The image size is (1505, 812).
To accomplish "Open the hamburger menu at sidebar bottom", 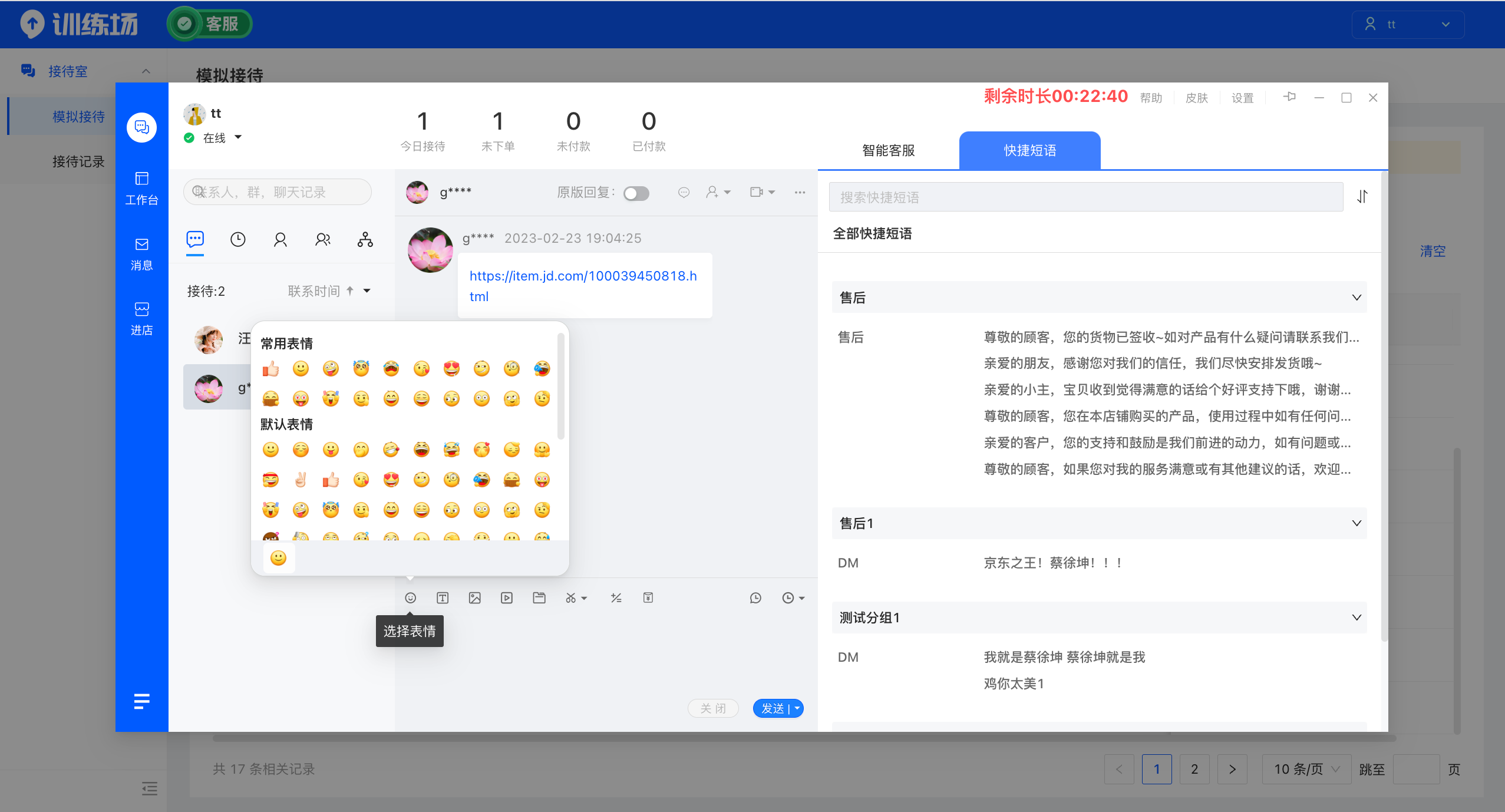I will tap(142, 701).
